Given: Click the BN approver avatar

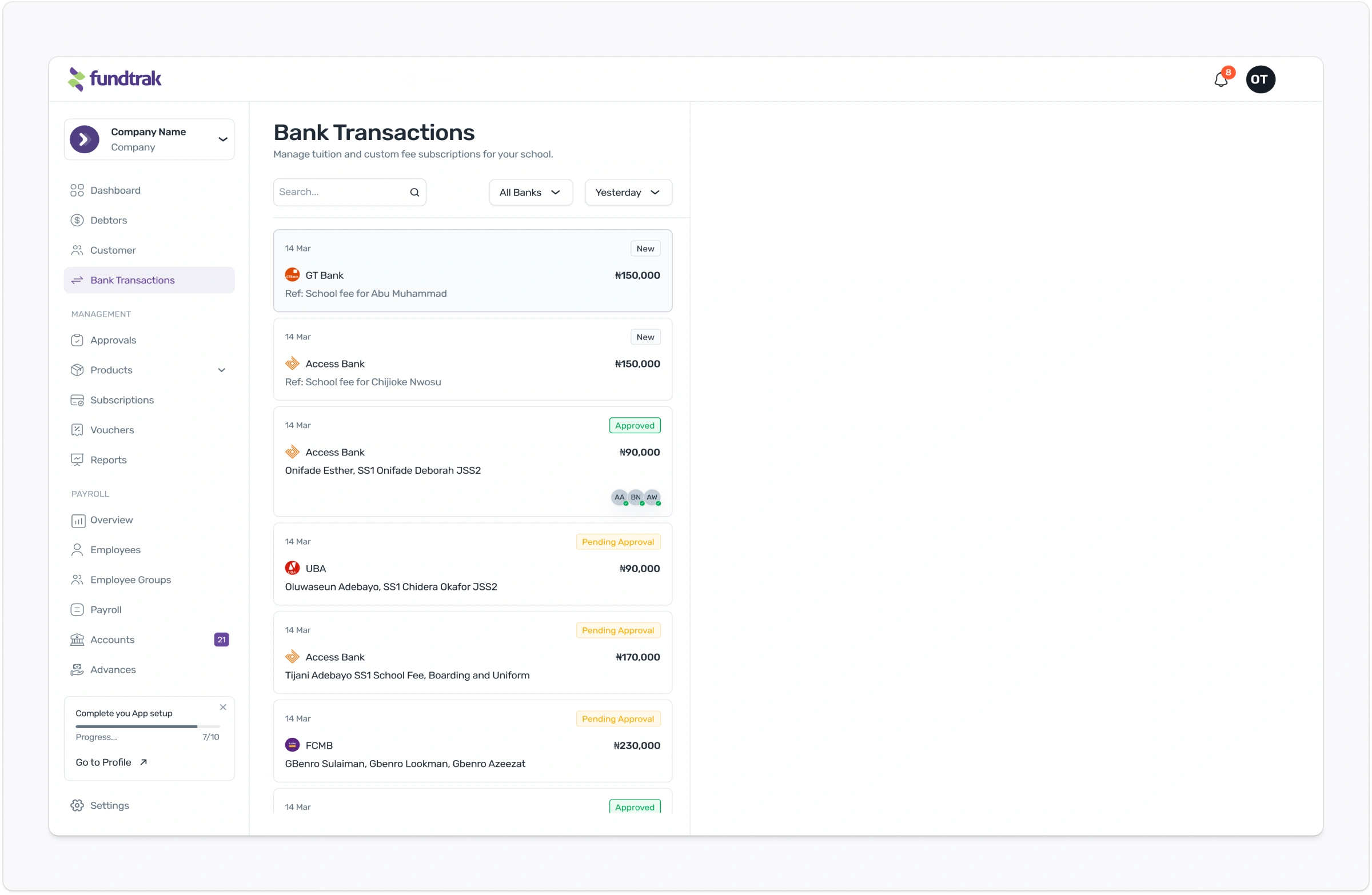Looking at the screenshot, I should [x=635, y=497].
